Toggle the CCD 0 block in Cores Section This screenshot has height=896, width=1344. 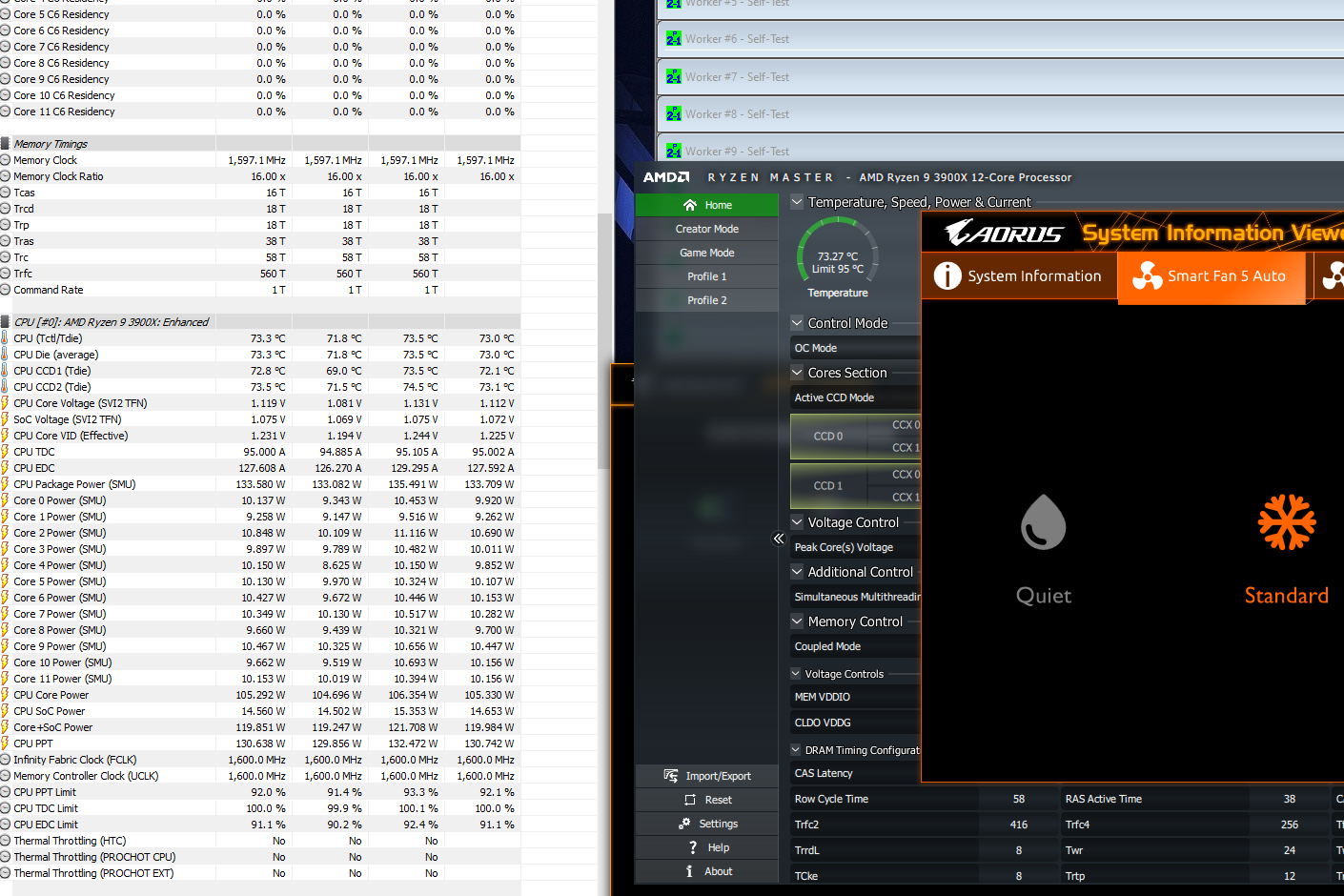point(828,437)
